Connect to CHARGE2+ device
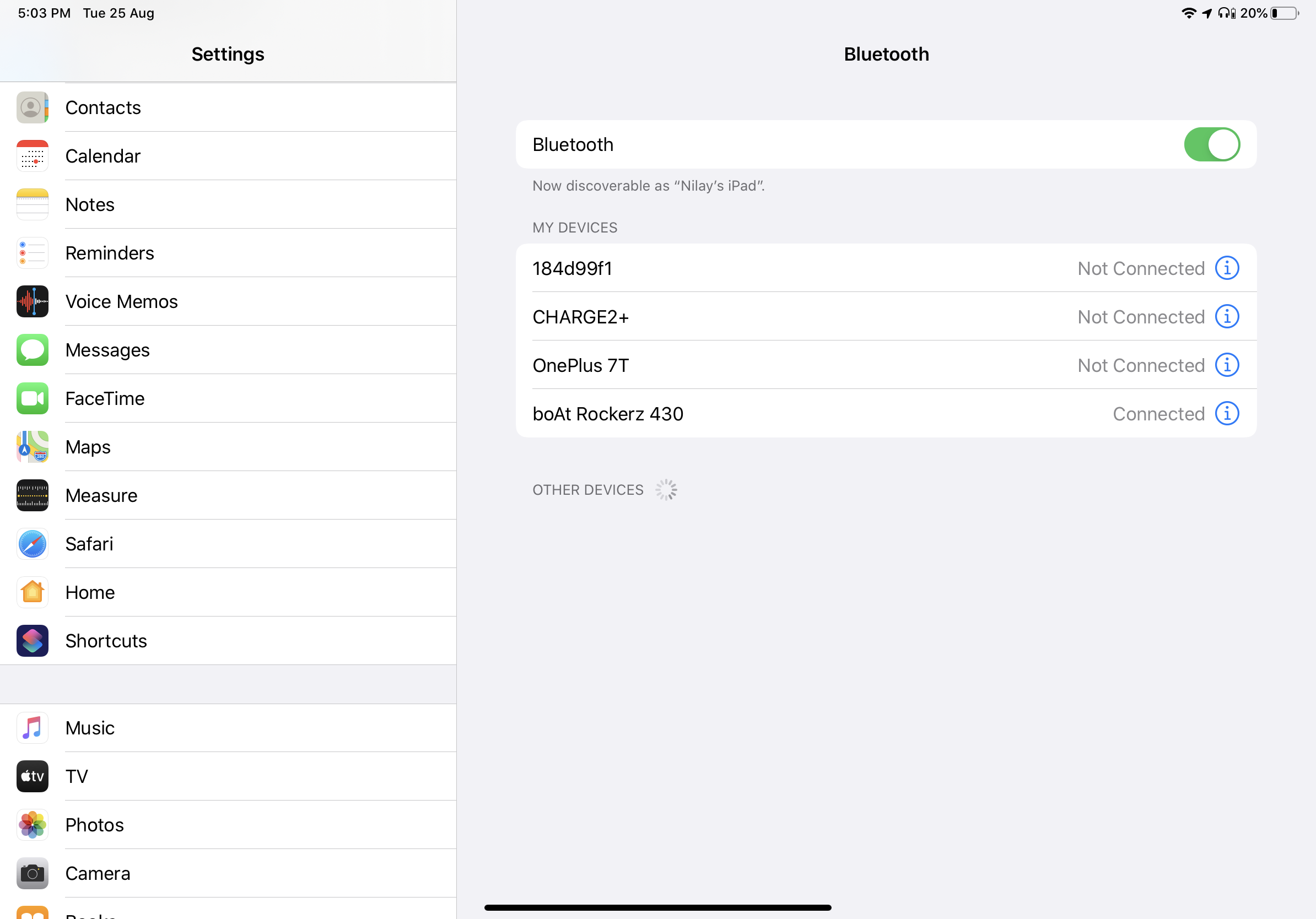 point(581,317)
